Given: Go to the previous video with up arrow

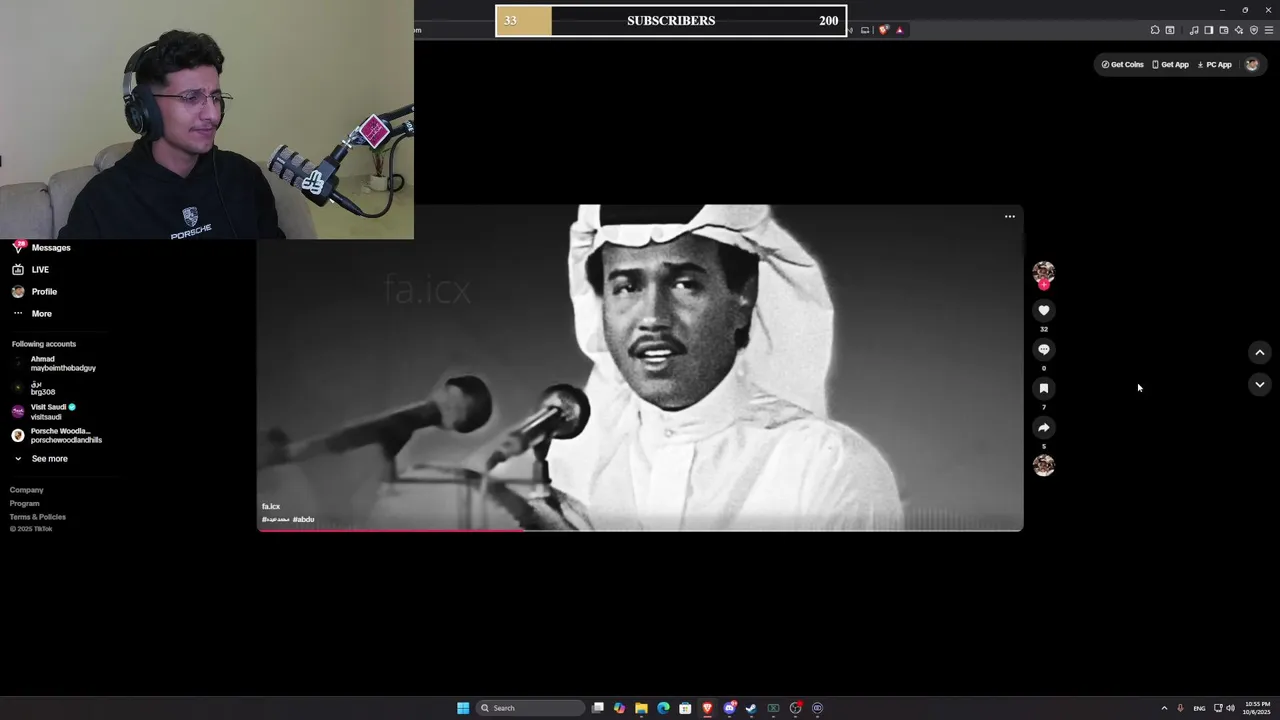Looking at the screenshot, I should tap(1259, 352).
